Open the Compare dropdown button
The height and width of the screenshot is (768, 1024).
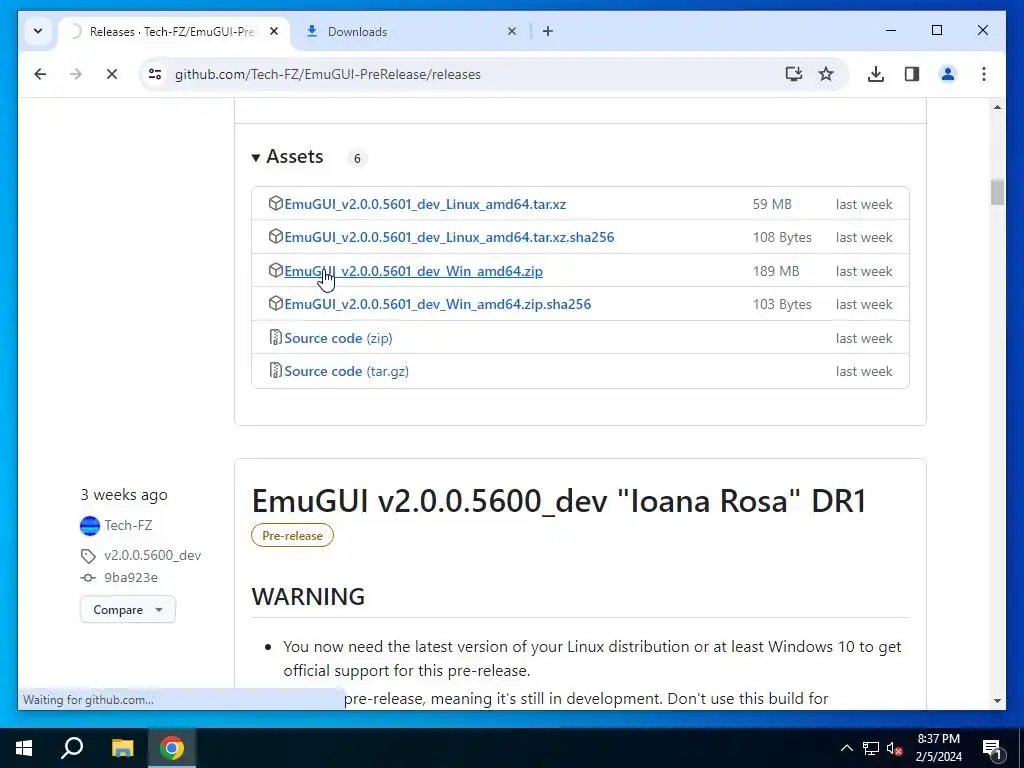tap(127, 609)
